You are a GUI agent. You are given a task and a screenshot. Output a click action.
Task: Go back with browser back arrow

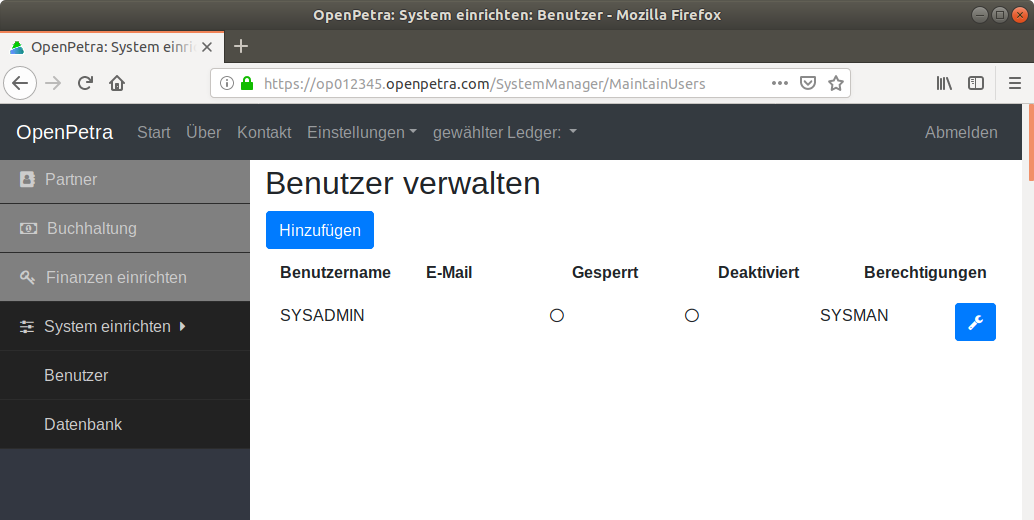[20, 83]
